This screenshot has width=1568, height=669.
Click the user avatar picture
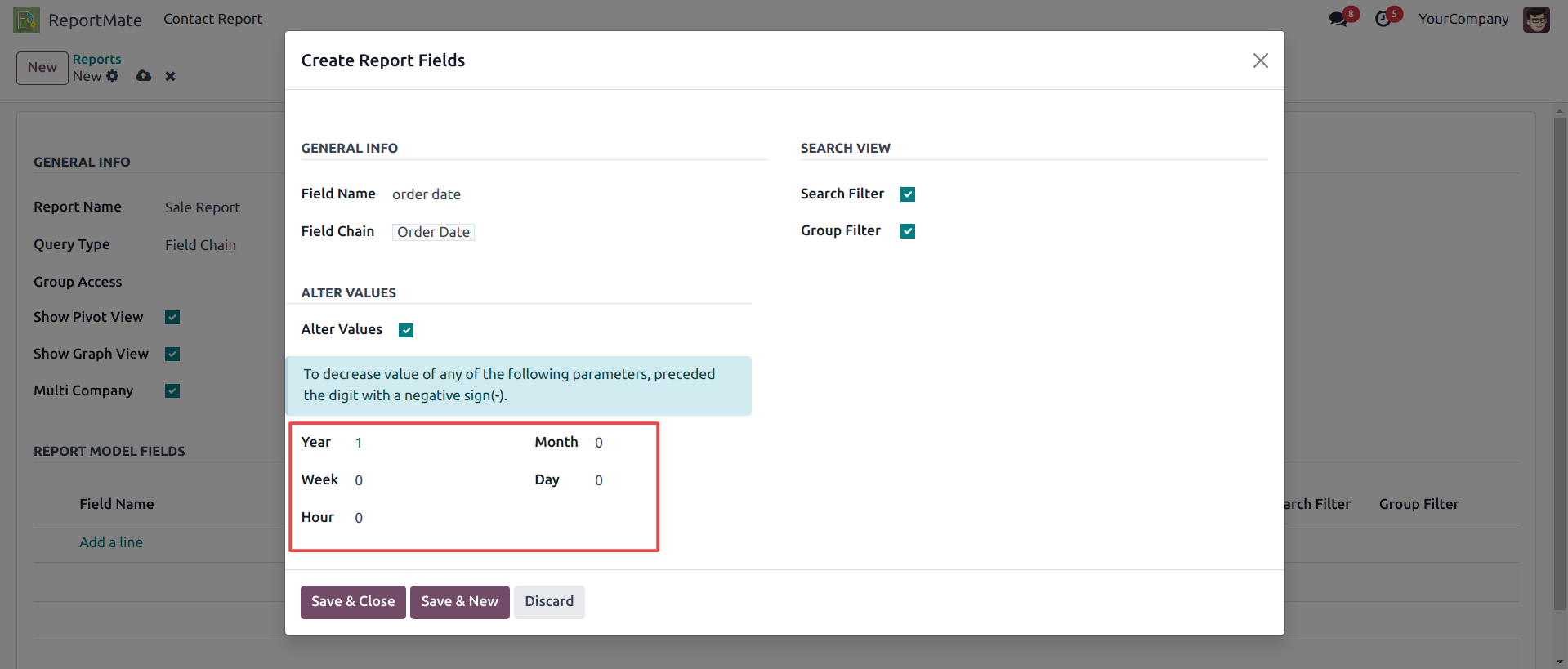1535,20
